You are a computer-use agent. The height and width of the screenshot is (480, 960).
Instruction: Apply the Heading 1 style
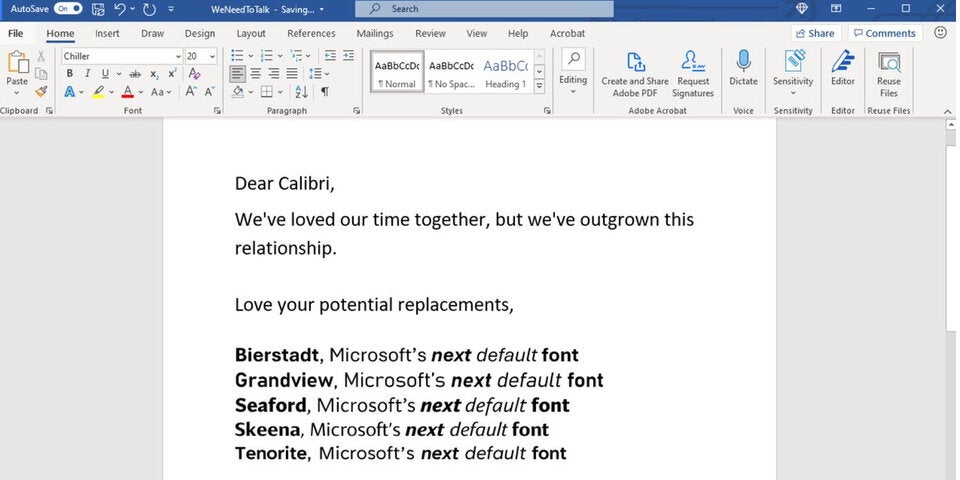coord(506,72)
